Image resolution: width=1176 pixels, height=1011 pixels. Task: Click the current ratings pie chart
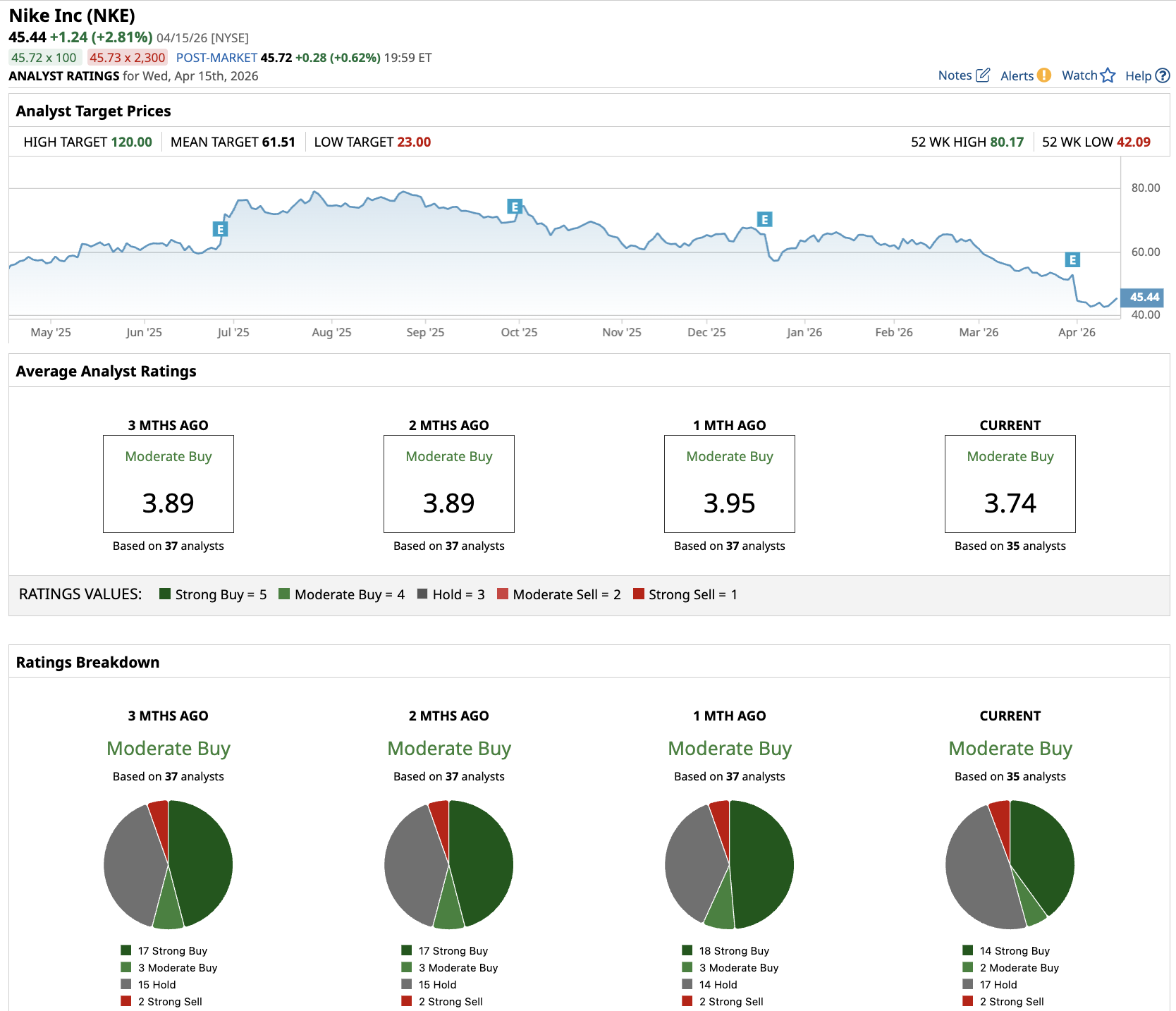coord(1010,864)
